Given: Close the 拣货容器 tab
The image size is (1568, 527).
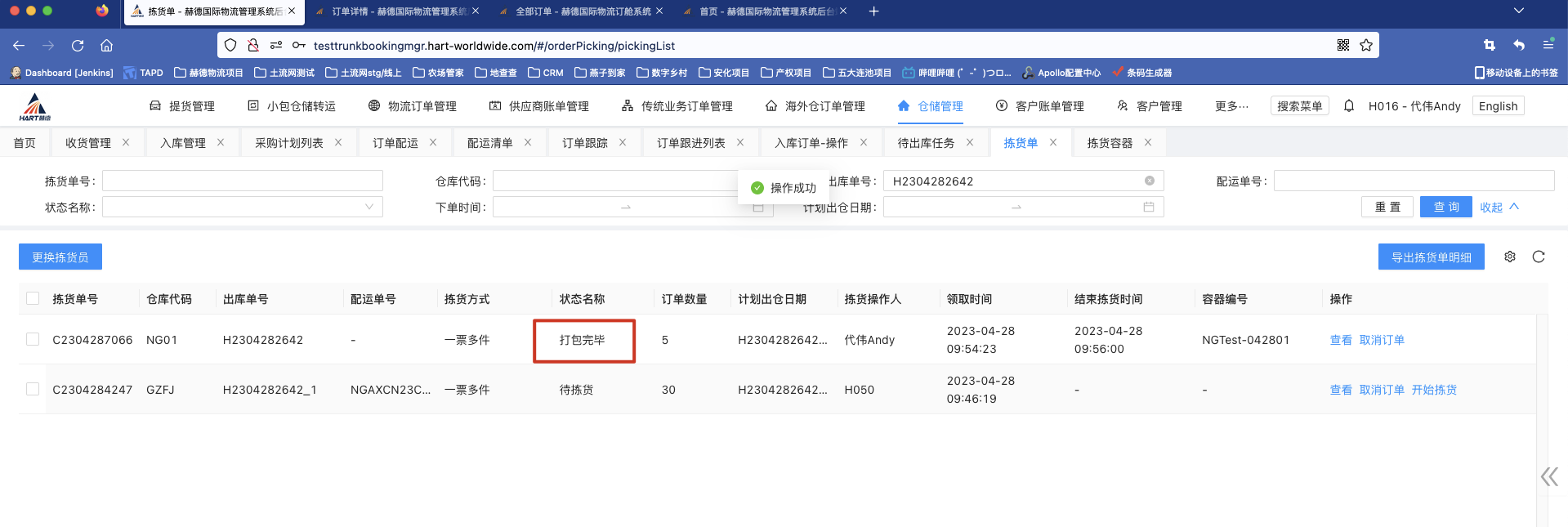Looking at the screenshot, I should (x=1148, y=142).
